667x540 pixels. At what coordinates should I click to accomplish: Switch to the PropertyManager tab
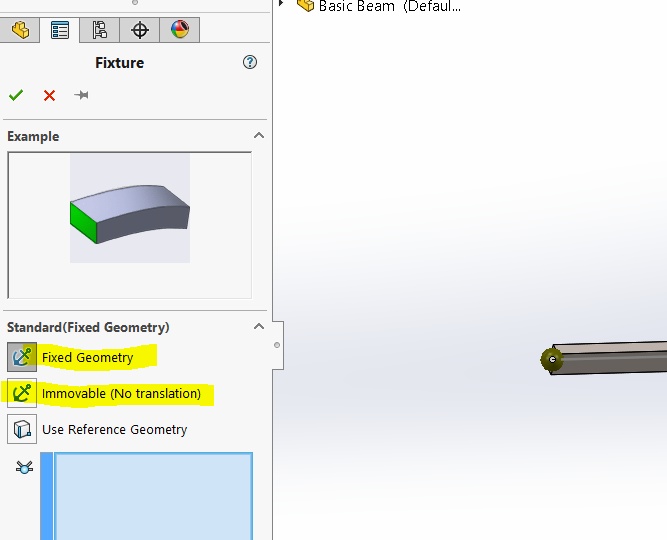coord(60,30)
